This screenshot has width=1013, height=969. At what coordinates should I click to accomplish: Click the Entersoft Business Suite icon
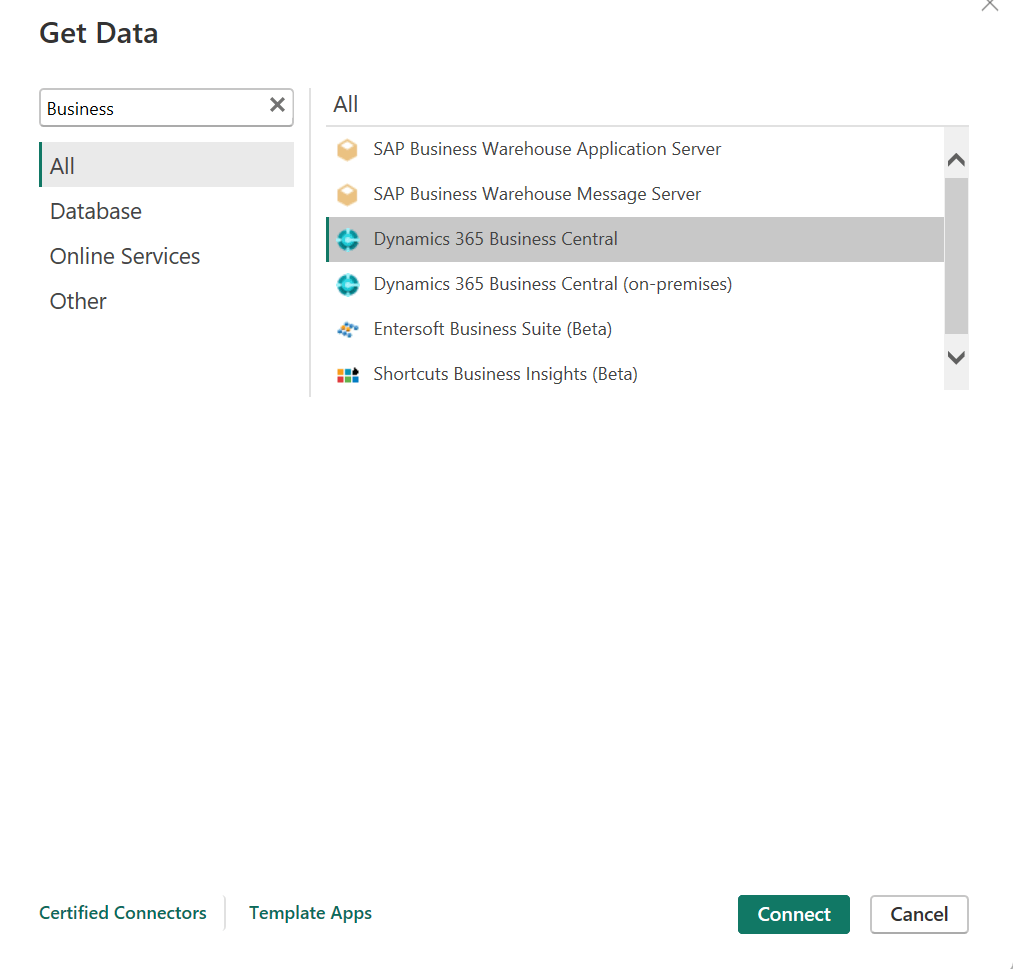[x=348, y=329]
